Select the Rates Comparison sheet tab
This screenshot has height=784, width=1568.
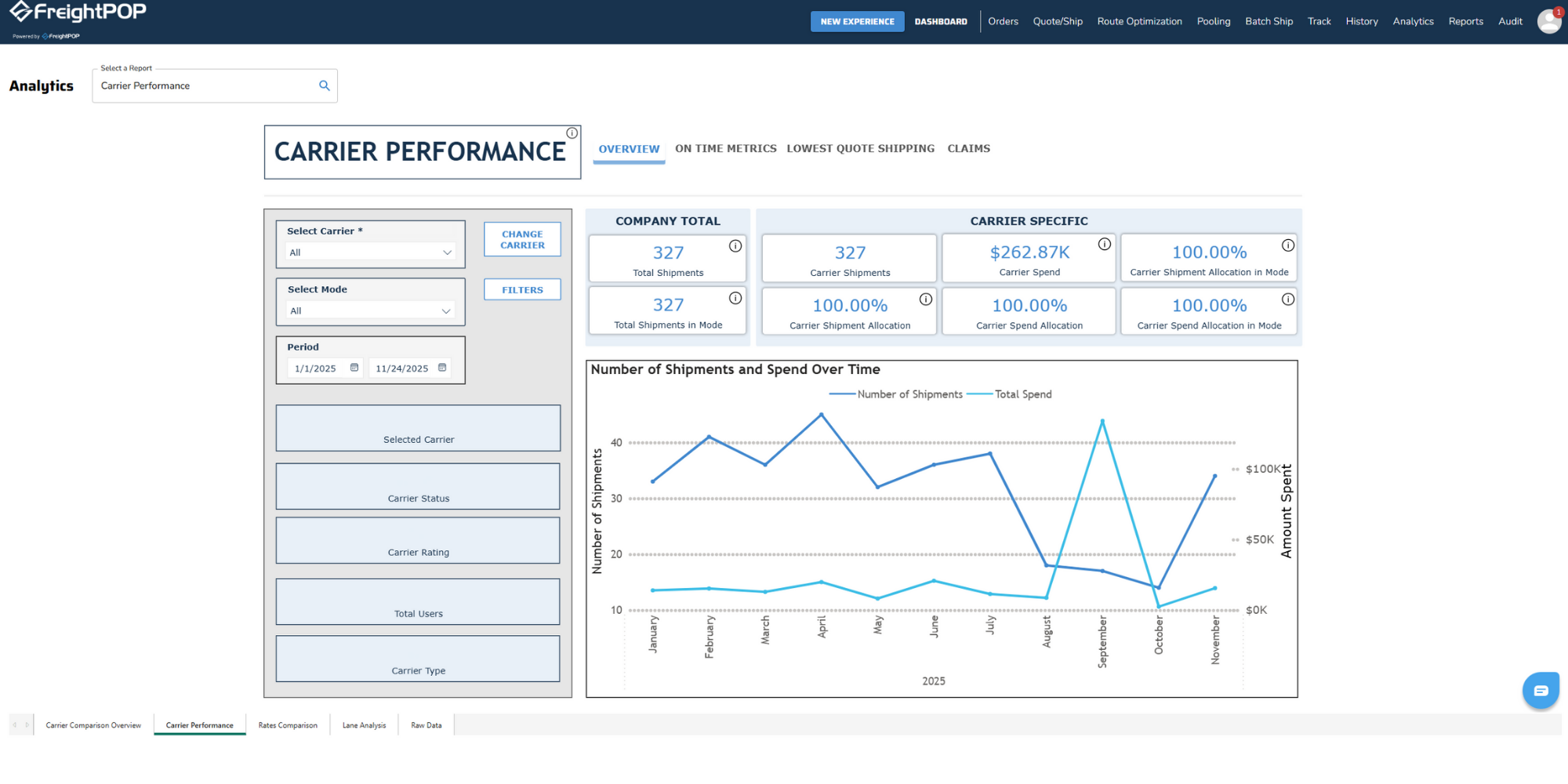[288, 725]
